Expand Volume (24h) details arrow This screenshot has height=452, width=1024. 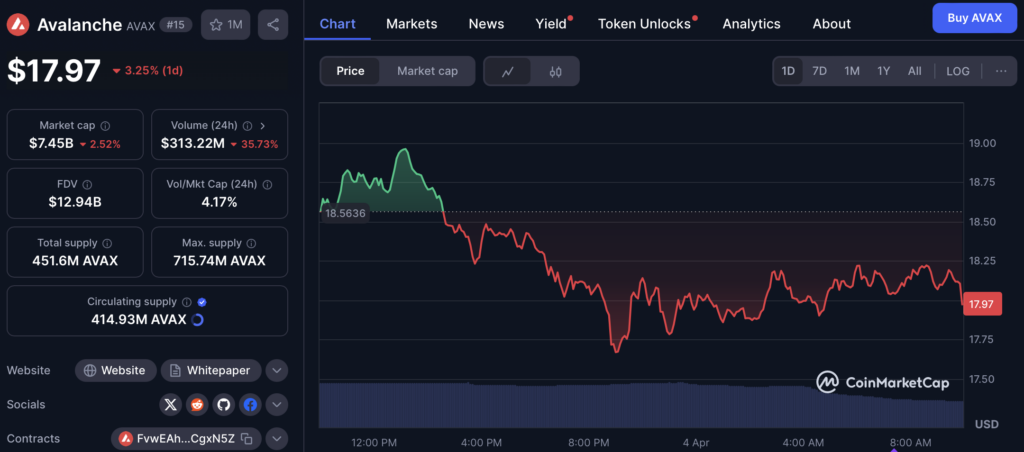click(x=263, y=125)
